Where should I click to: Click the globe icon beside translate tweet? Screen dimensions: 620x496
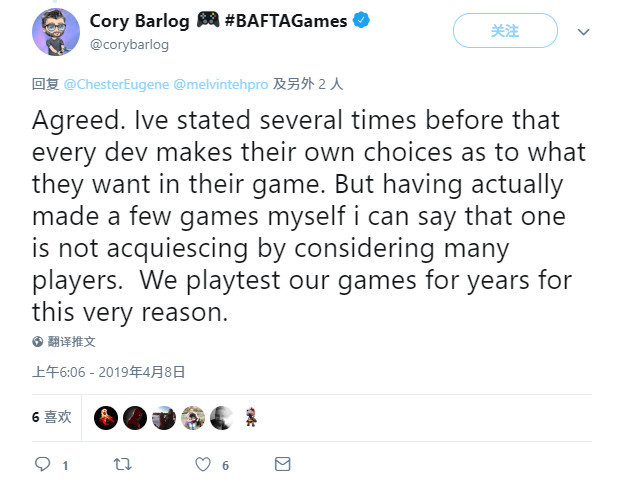38,341
